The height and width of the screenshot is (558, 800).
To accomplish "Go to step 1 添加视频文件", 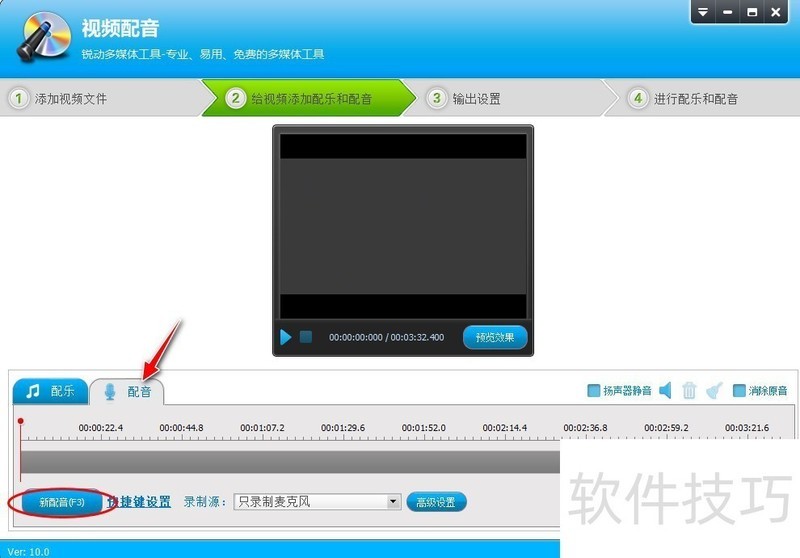I will (x=101, y=98).
